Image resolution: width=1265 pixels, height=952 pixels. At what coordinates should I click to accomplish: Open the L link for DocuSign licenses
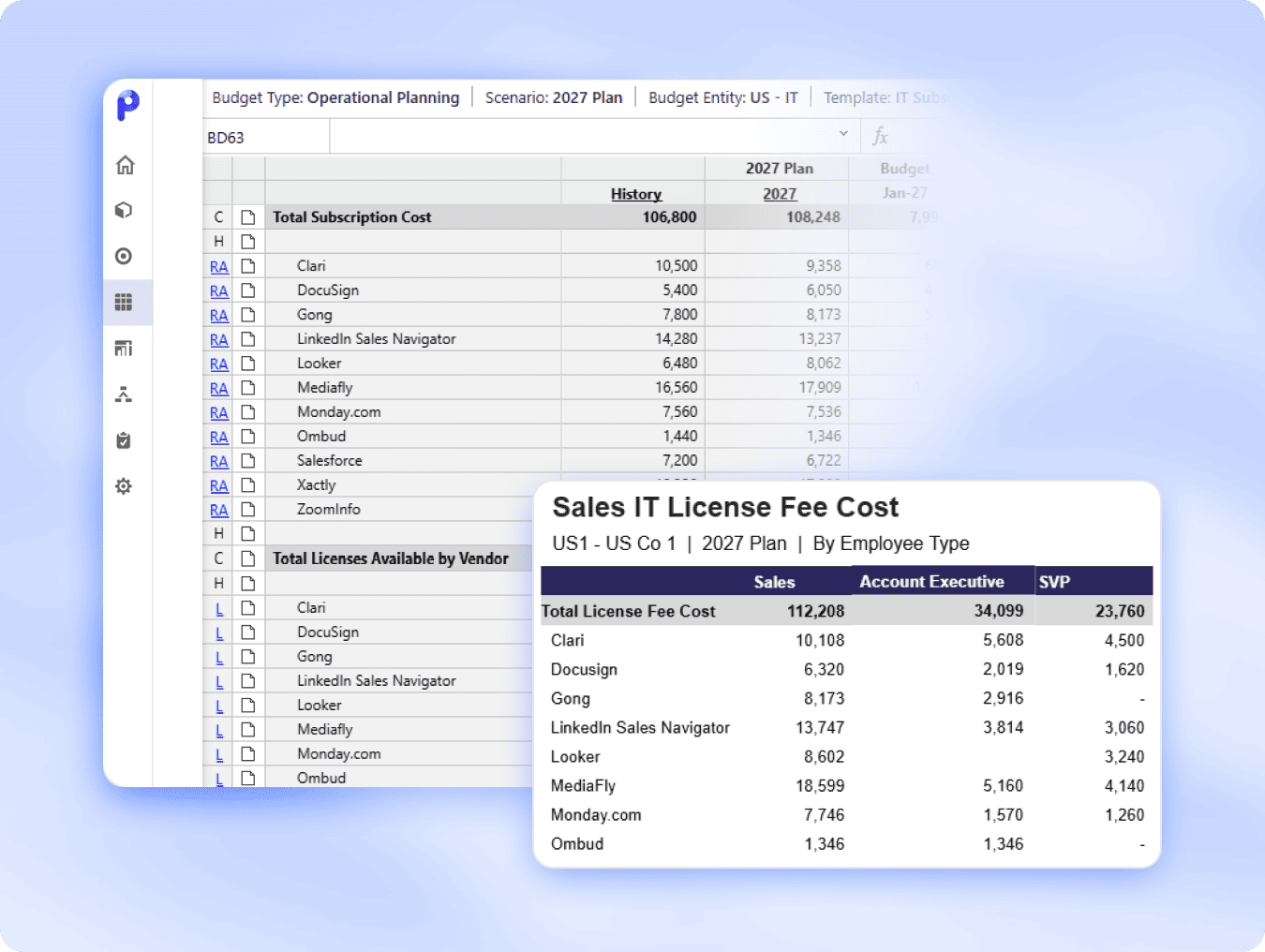(x=219, y=633)
